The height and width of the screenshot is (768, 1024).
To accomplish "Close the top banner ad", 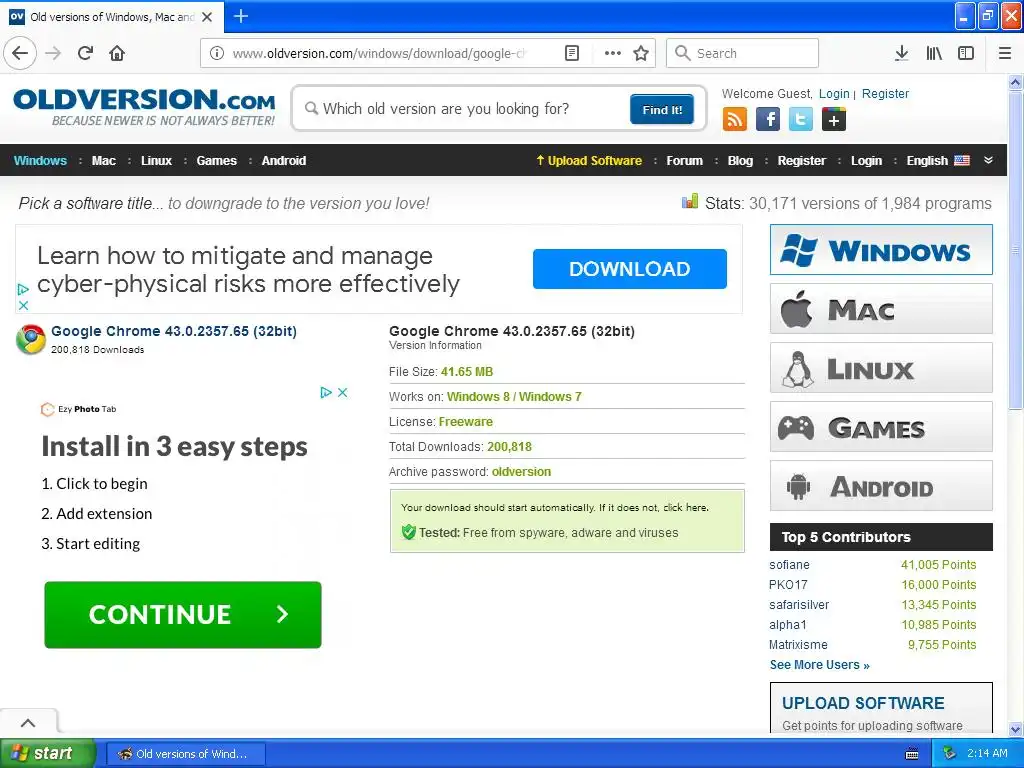I will pos(24,305).
